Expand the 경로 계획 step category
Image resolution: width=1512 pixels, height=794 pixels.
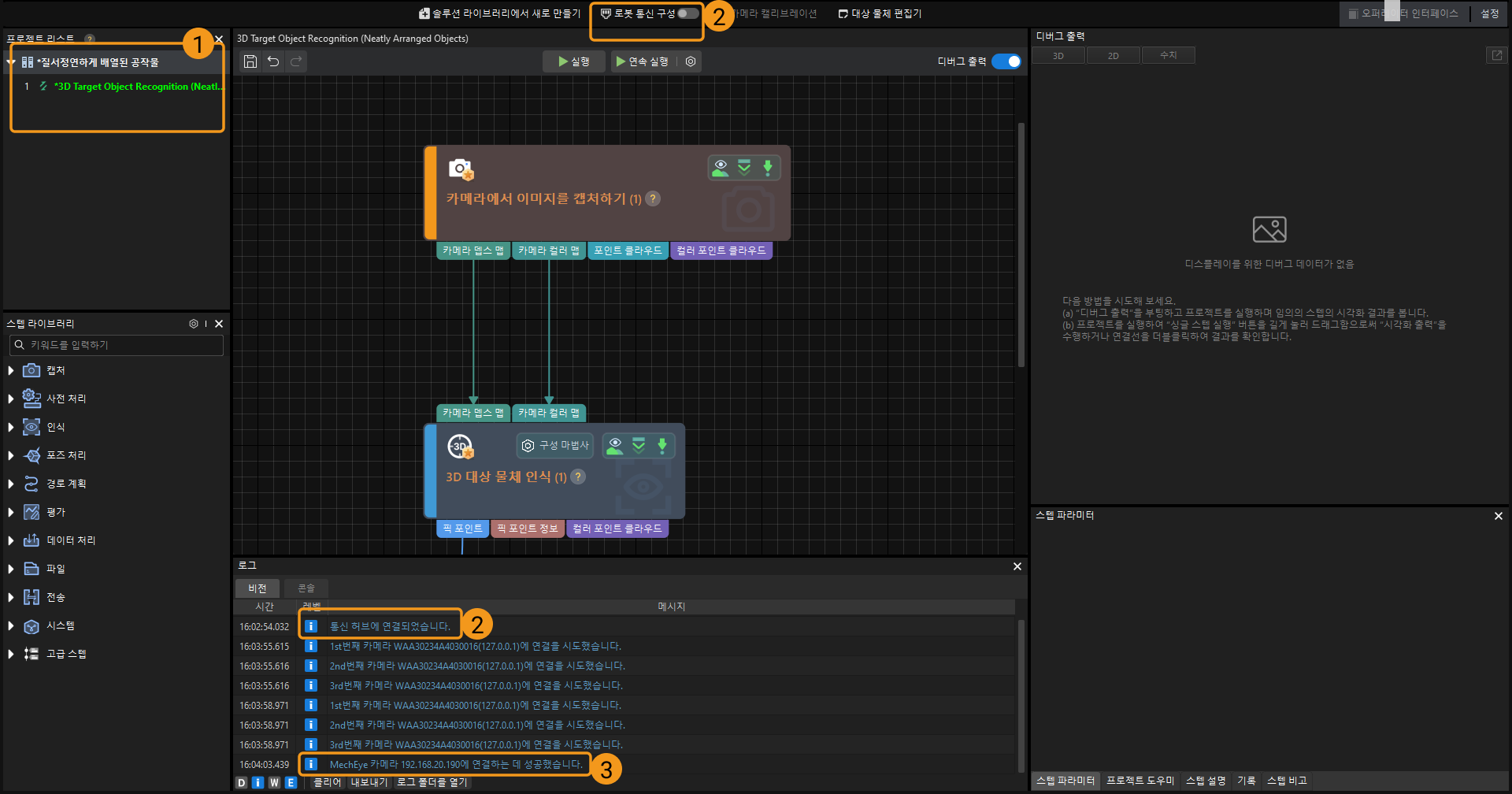[11, 484]
